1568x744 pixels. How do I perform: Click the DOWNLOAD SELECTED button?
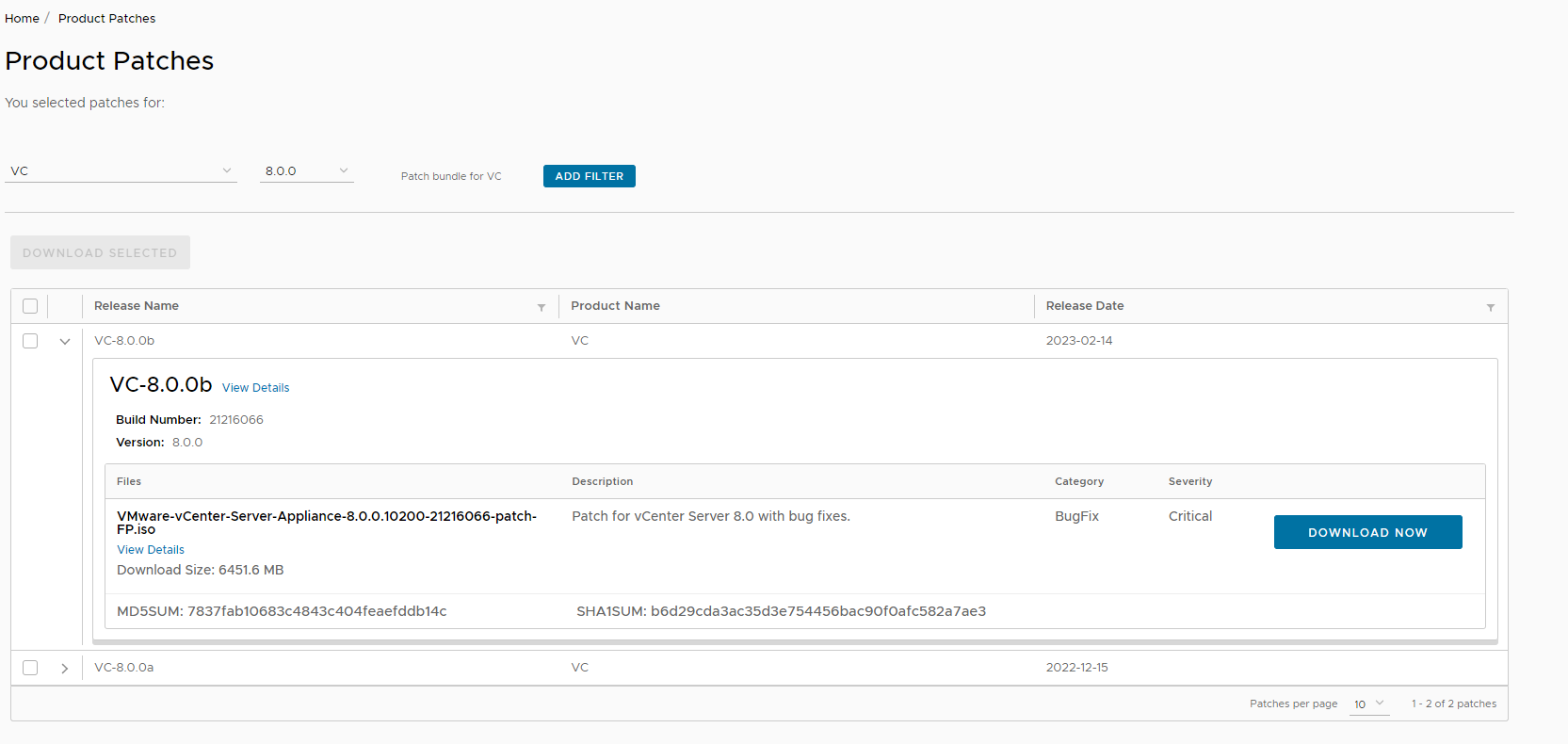click(x=100, y=252)
